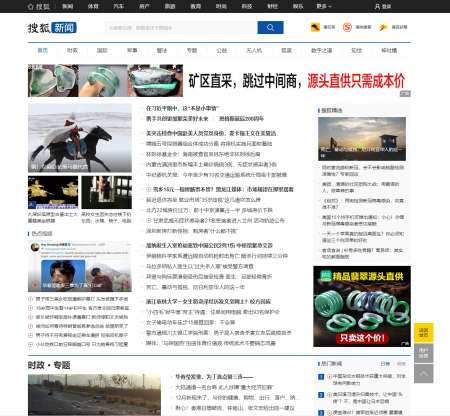The image size is (450, 416).
Task: Click the play icon on the hot video thumbnail
Action: pyautogui.click(x=35, y=285)
